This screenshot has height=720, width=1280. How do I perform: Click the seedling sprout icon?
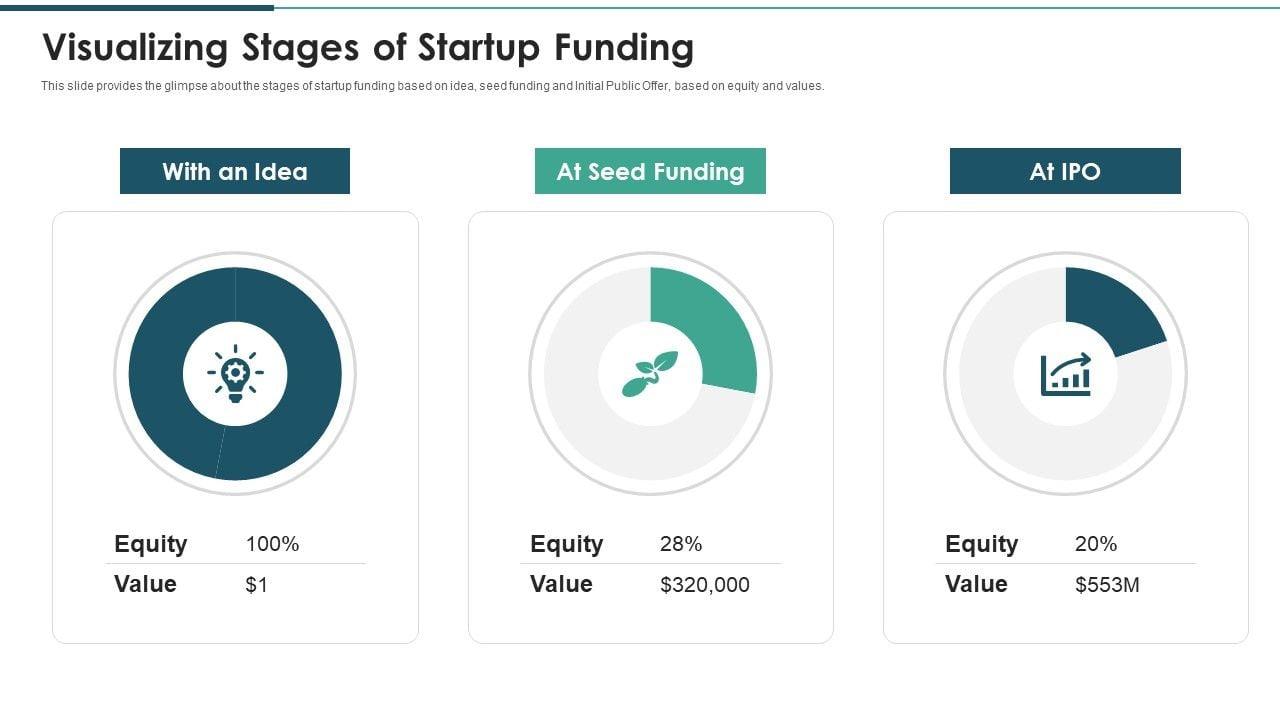(650, 374)
